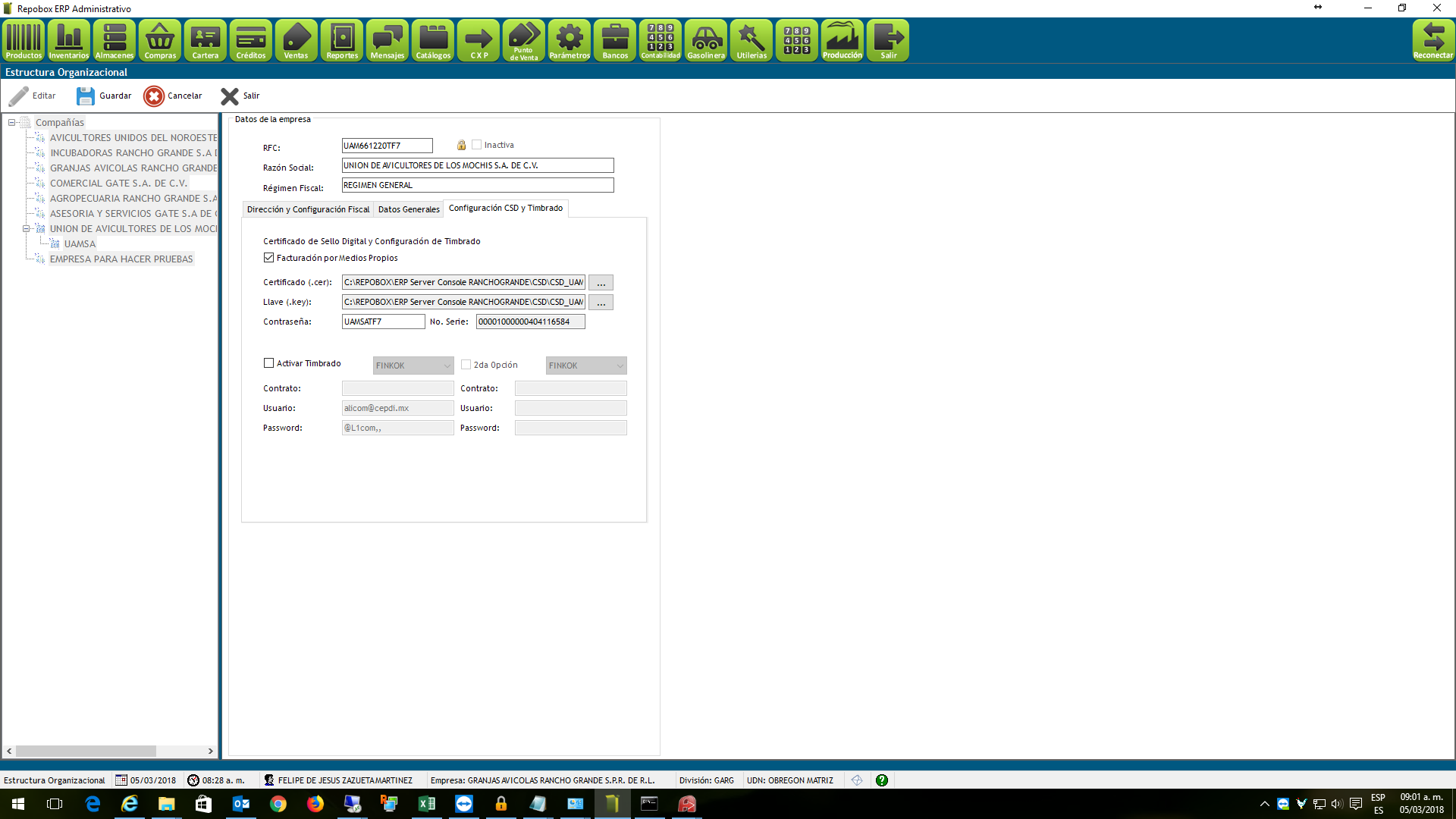Select ASESORIA Y SERVICIOS GATE company
Viewport: 1456px width, 819px height.
coord(133,213)
